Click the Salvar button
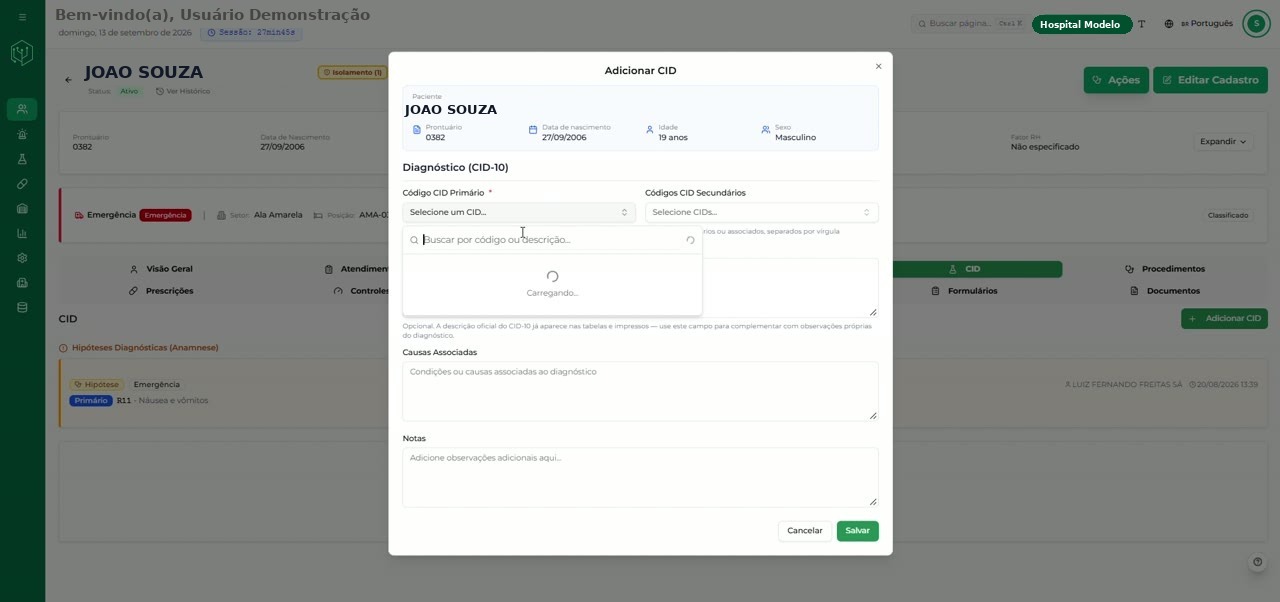The height and width of the screenshot is (602, 1280). [x=858, y=531]
